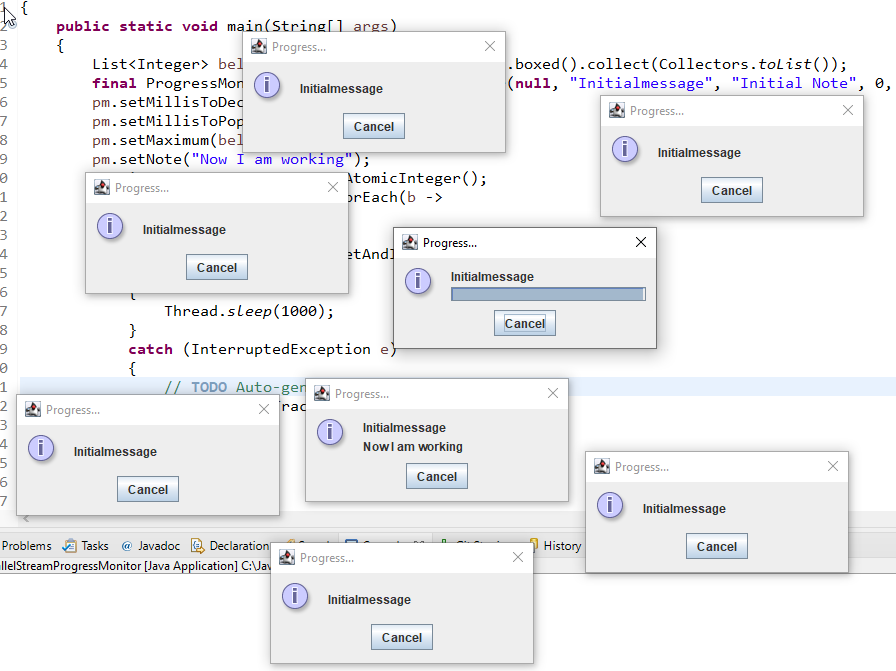This screenshot has height=671, width=896.
Task: Cancel the Progress dialog beside the AtomicInteger code
Action: point(217,267)
